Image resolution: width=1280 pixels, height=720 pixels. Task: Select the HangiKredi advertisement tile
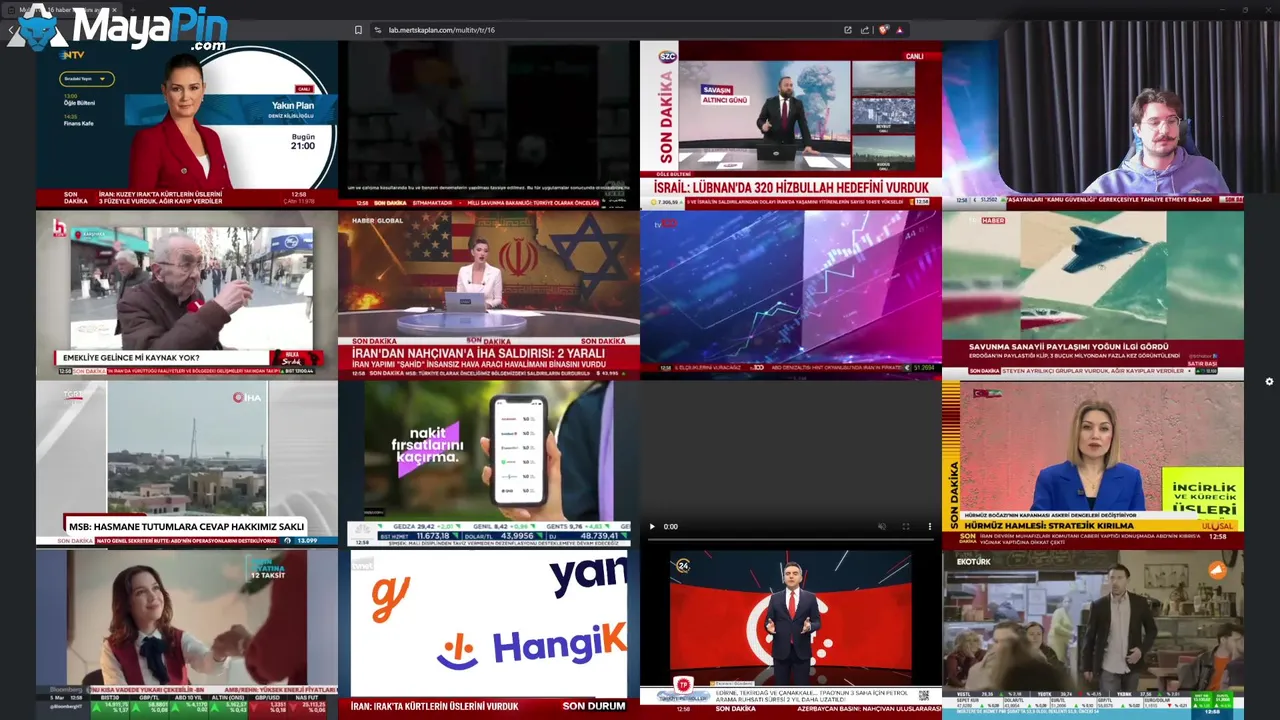pos(489,634)
